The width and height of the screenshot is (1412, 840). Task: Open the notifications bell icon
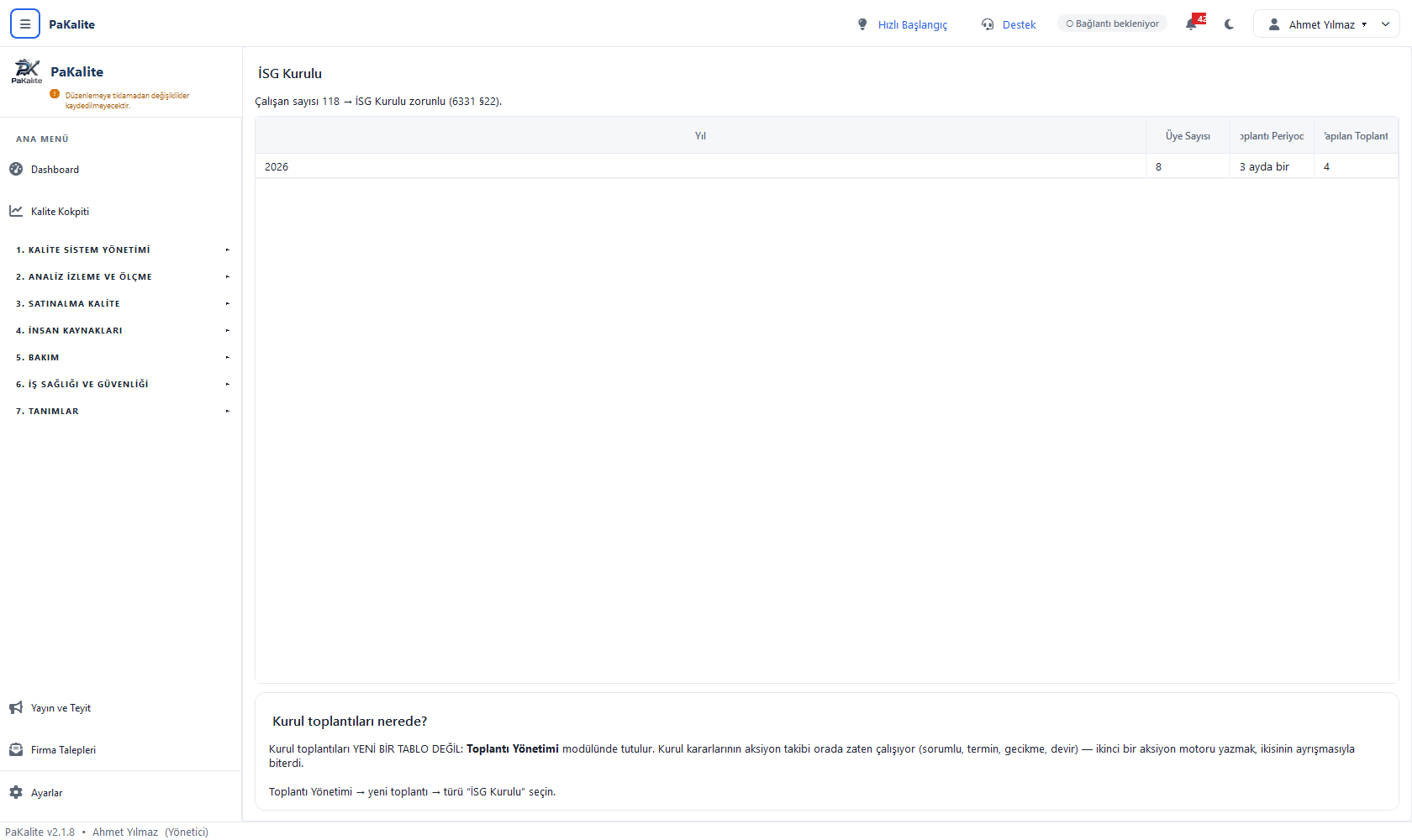click(x=1191, y=24)
